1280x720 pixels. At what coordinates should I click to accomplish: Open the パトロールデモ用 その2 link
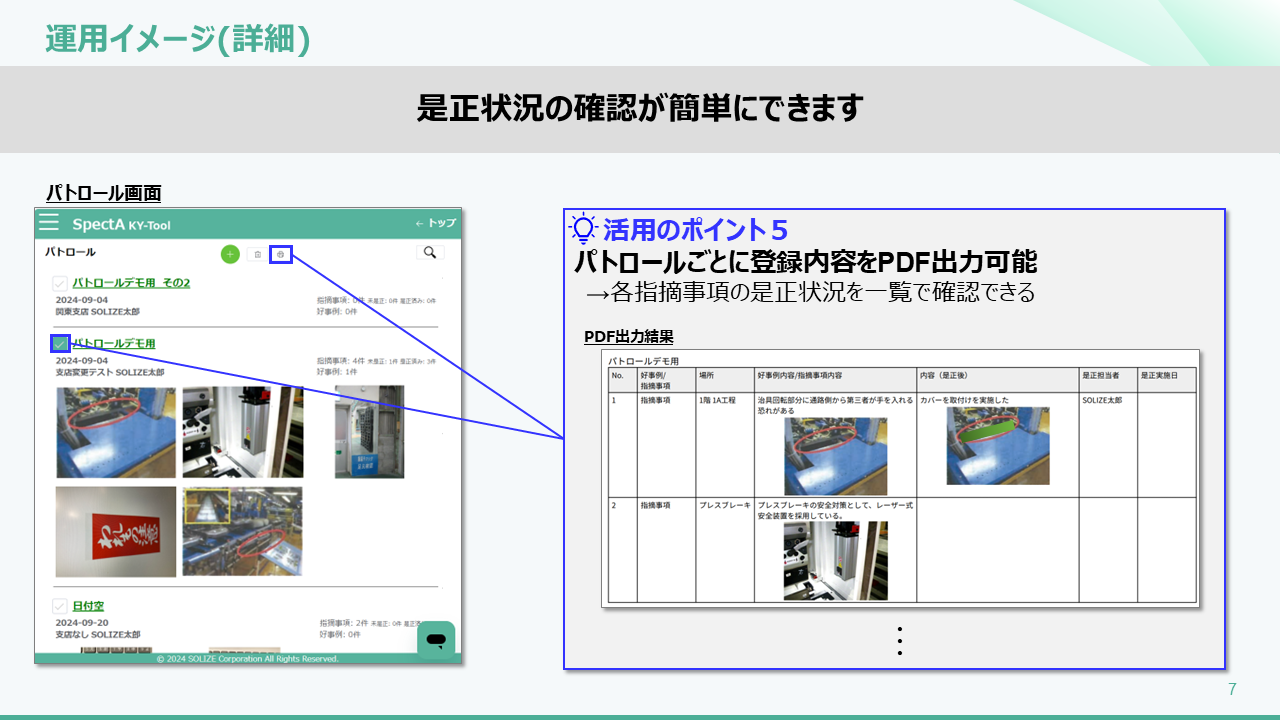(x=131, y=283)
